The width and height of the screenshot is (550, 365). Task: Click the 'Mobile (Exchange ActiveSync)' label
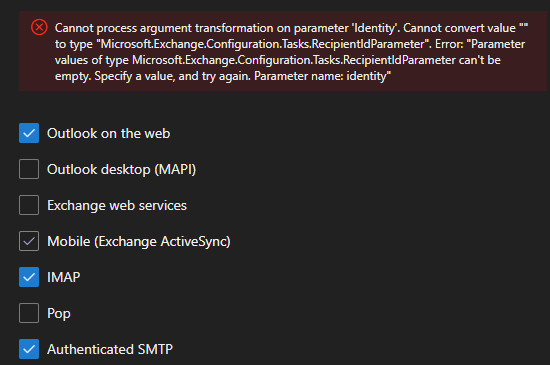139,242
